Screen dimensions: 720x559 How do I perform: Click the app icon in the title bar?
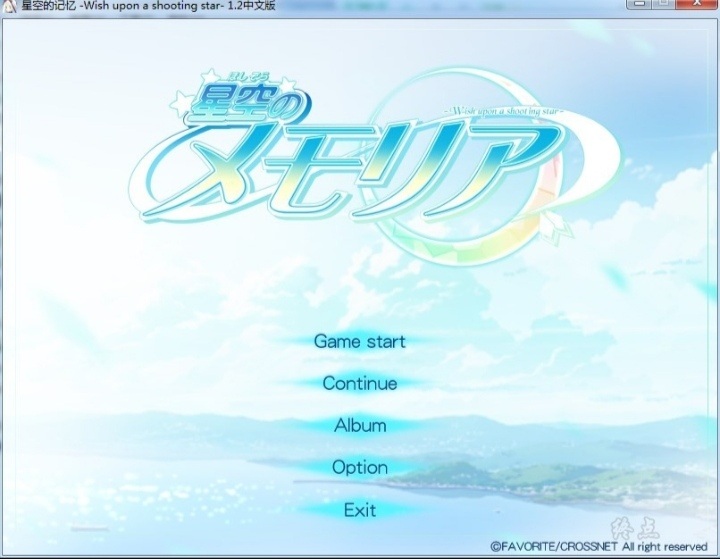pos(10,6)
